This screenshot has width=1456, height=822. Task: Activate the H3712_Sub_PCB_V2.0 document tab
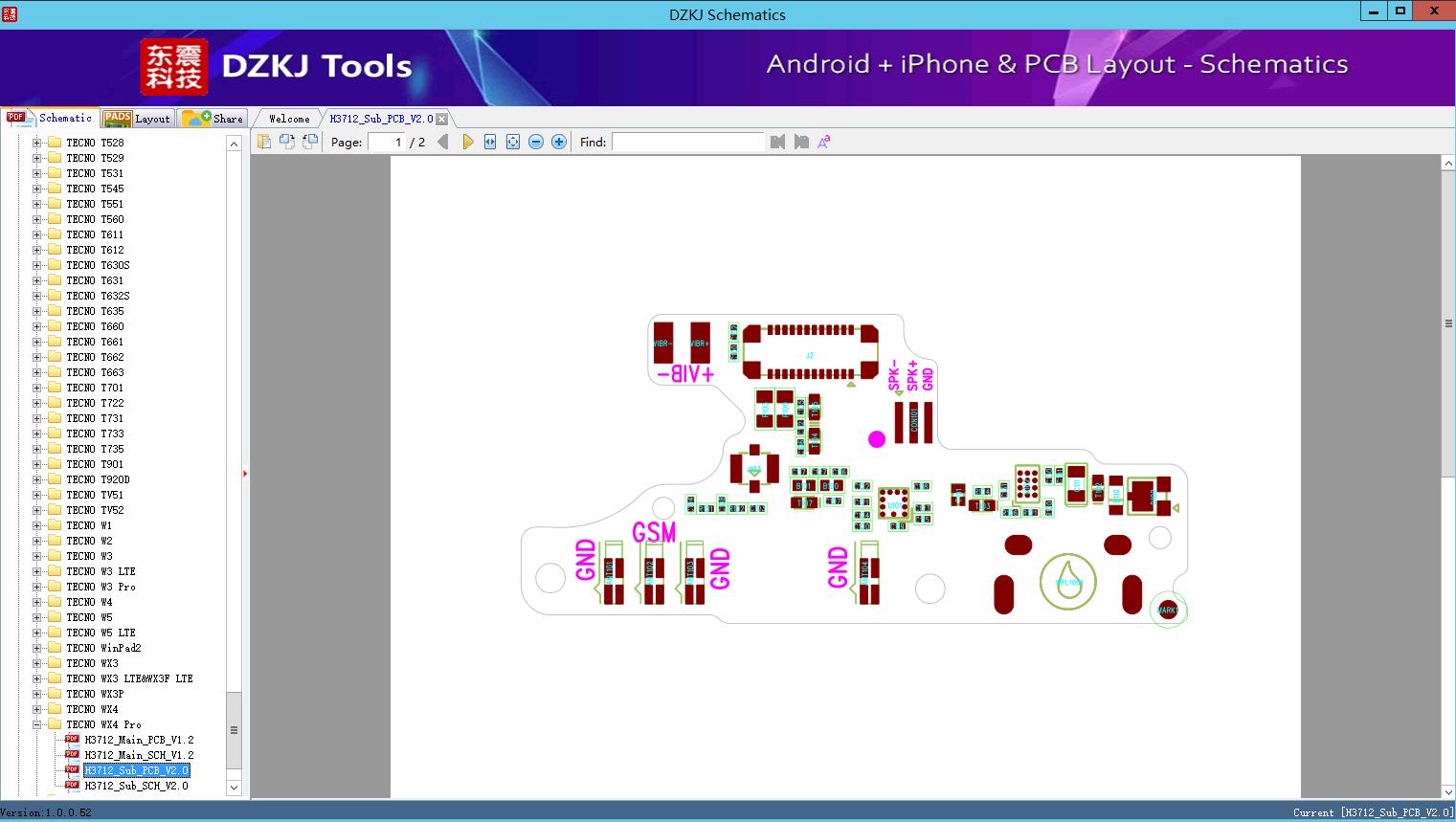tap(381, 119)
